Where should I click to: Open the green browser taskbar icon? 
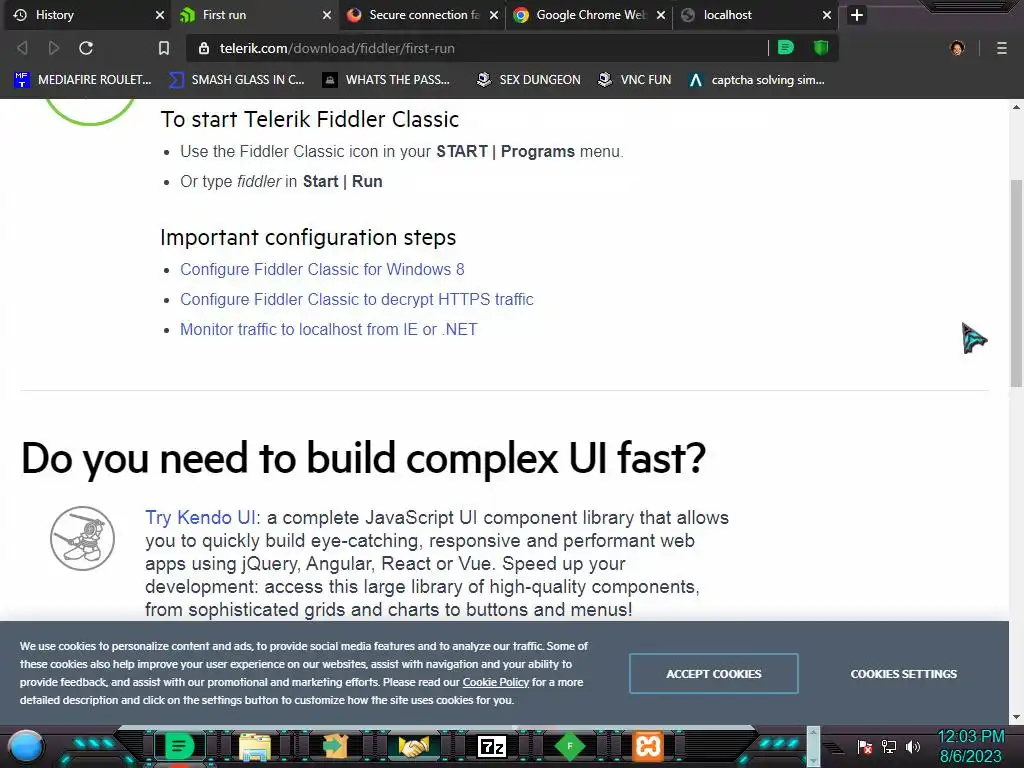tap(179, 746)
